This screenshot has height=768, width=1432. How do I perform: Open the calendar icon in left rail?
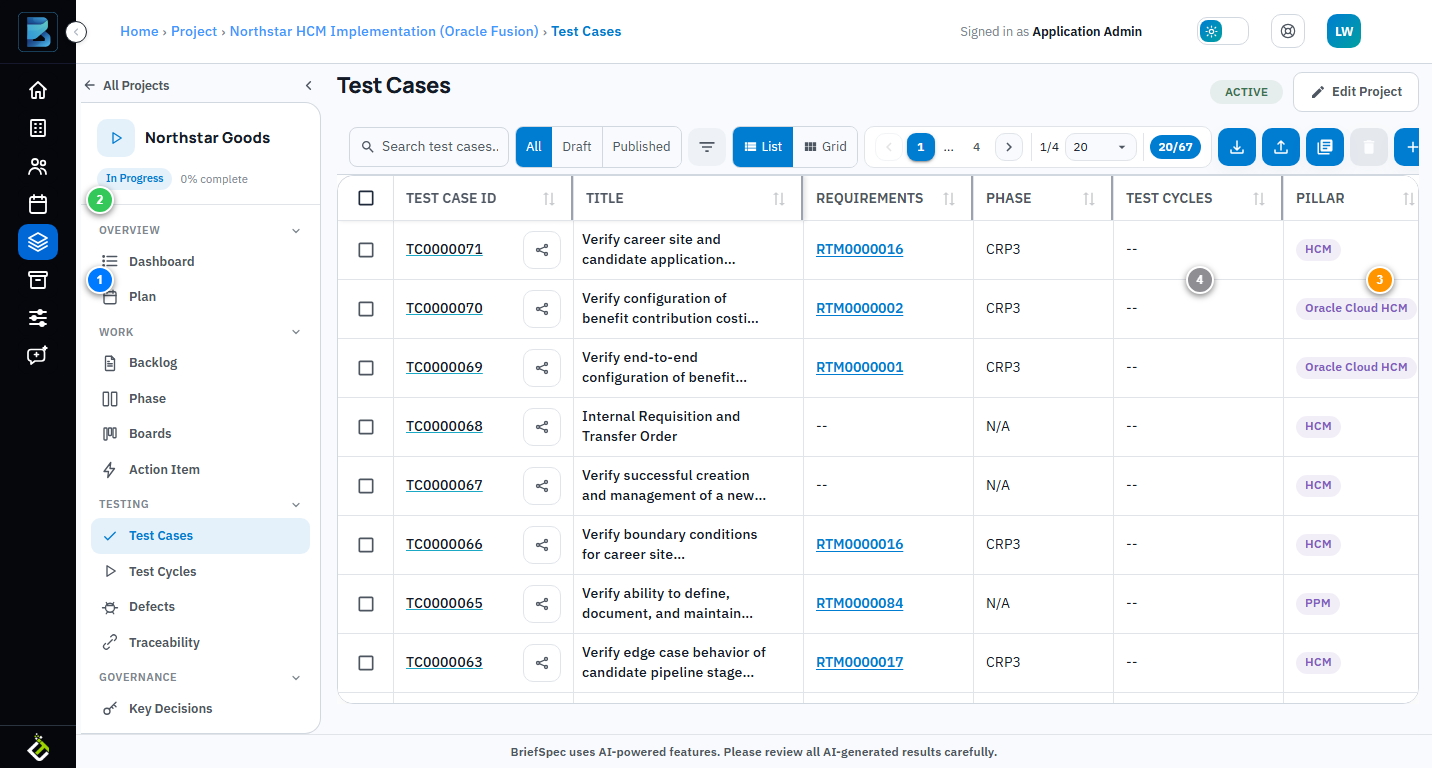[38, 204]
